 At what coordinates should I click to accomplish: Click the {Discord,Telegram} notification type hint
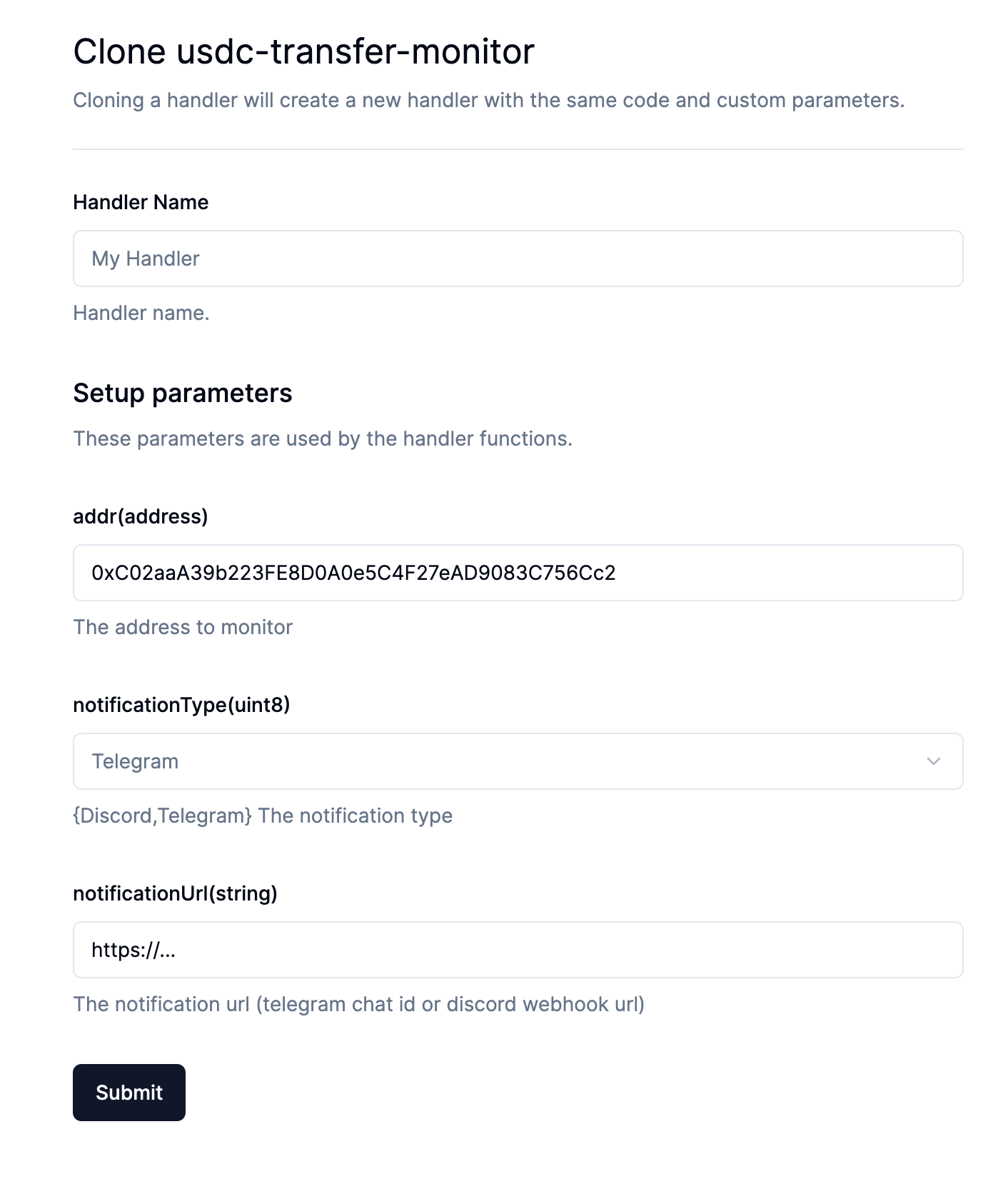coord(263,816)
